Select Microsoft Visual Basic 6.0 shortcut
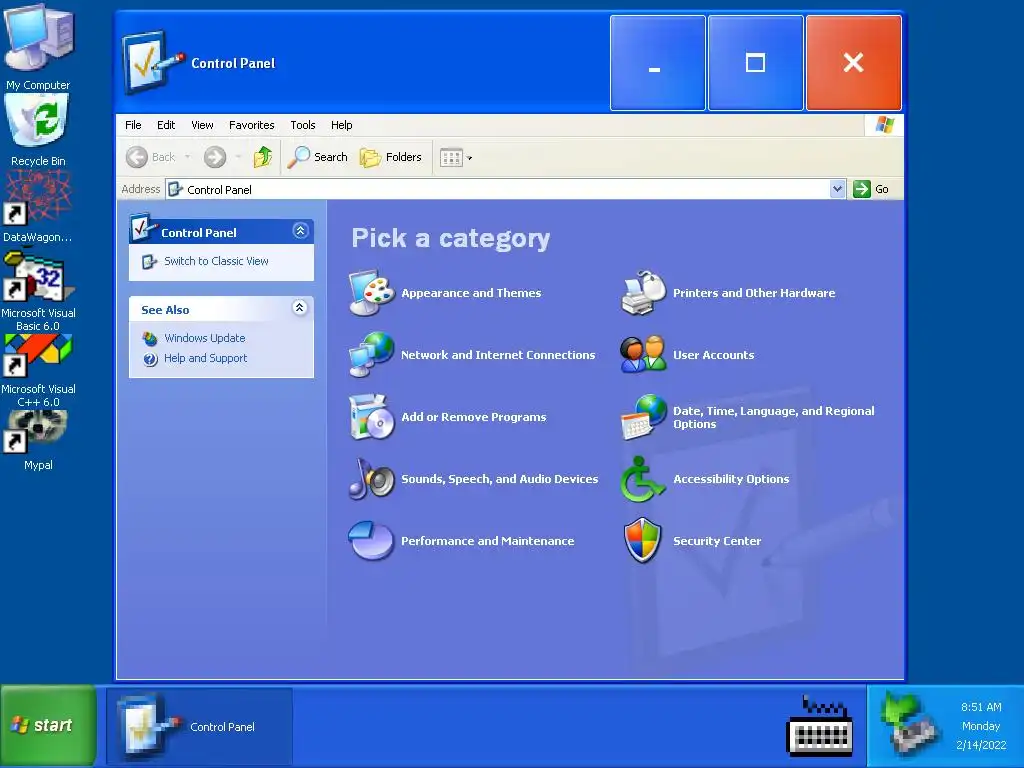Screen dimensions: 1024x768 click(x=38, y=289)
